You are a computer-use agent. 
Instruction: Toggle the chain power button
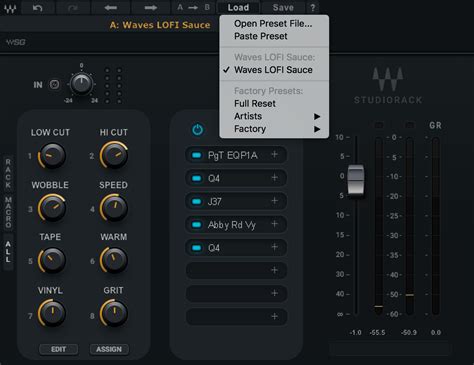[197, 130]
